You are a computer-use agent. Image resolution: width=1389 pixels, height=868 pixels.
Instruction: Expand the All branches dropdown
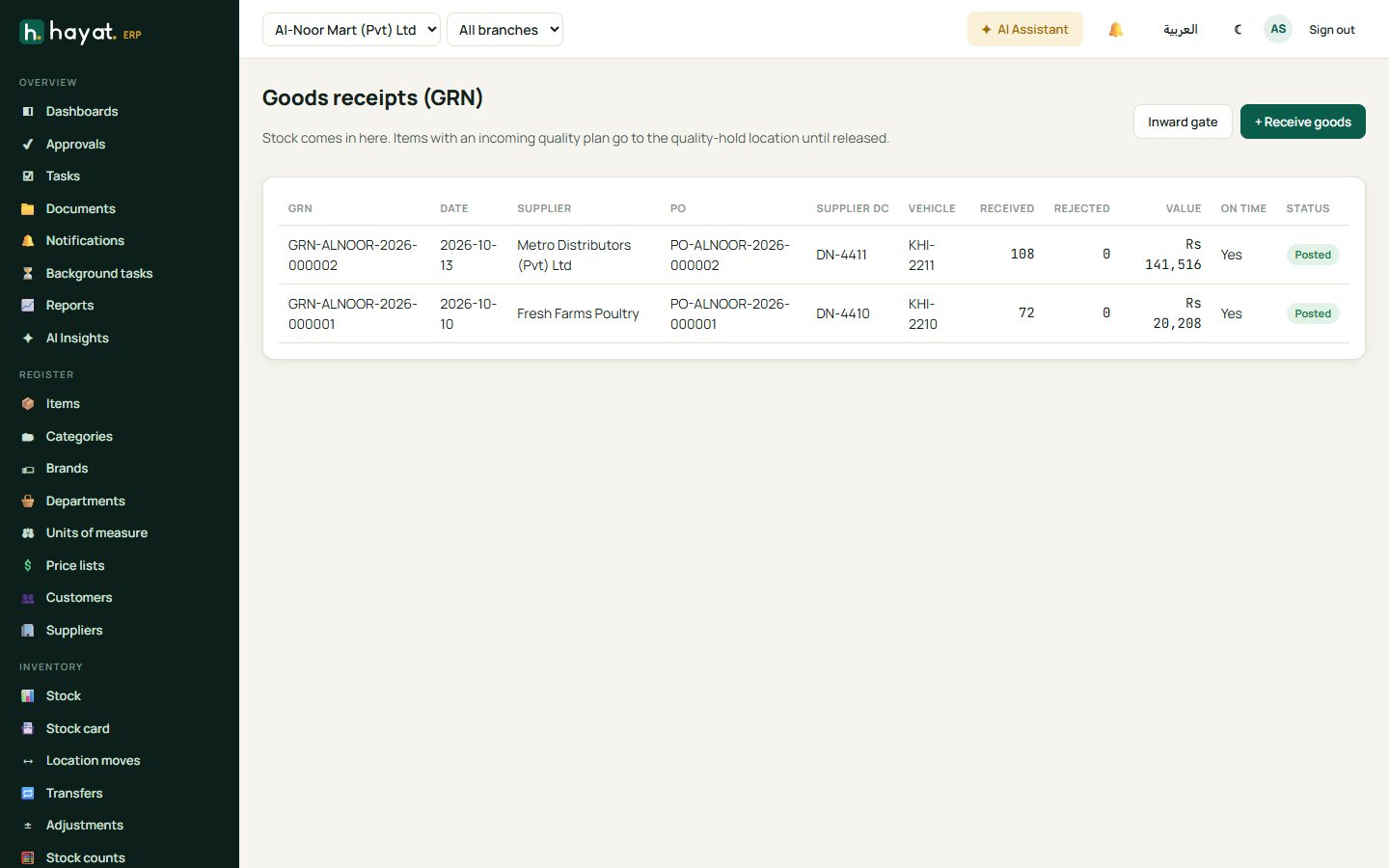tap(504, 30)
